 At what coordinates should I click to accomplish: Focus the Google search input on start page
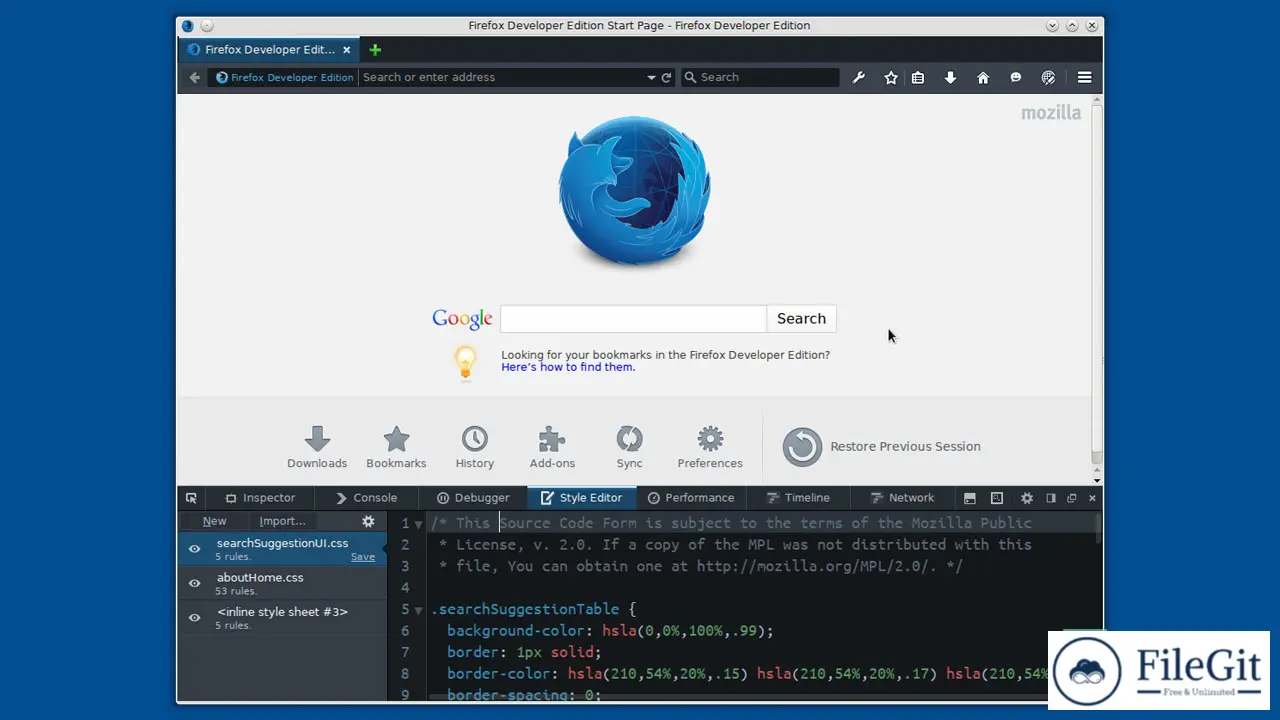tap(633, 318)
